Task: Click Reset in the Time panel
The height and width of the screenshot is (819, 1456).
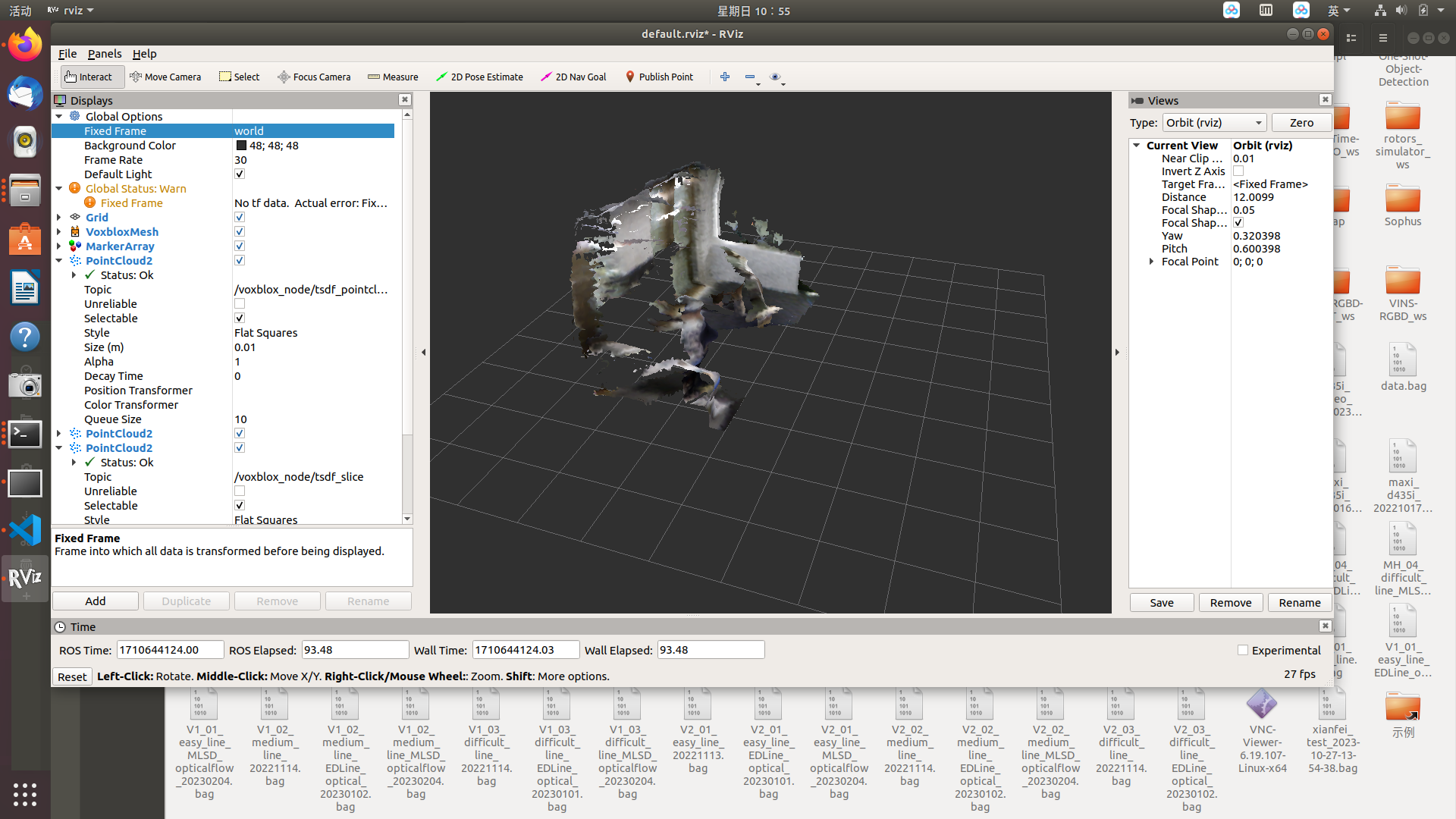Action: pos(72,676)
